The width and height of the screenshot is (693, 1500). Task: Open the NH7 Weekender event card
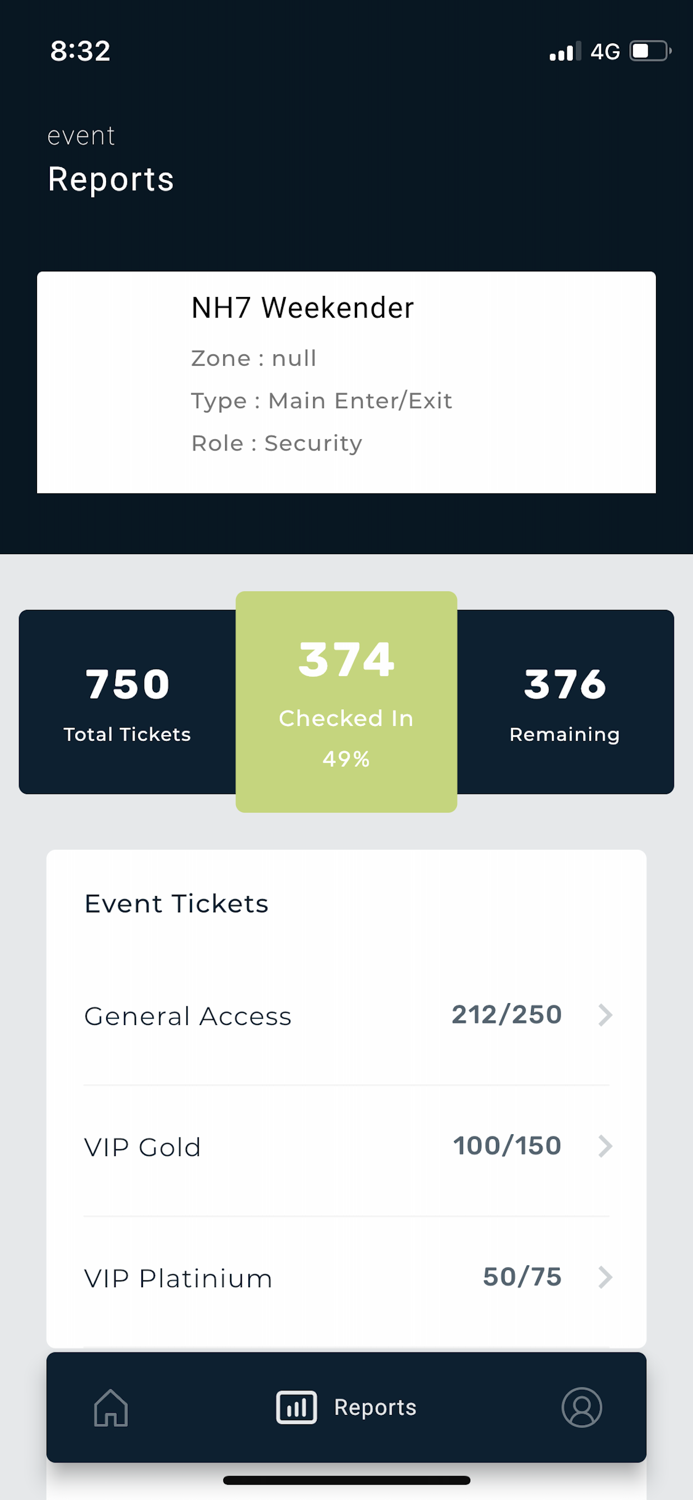click(346, 382)
